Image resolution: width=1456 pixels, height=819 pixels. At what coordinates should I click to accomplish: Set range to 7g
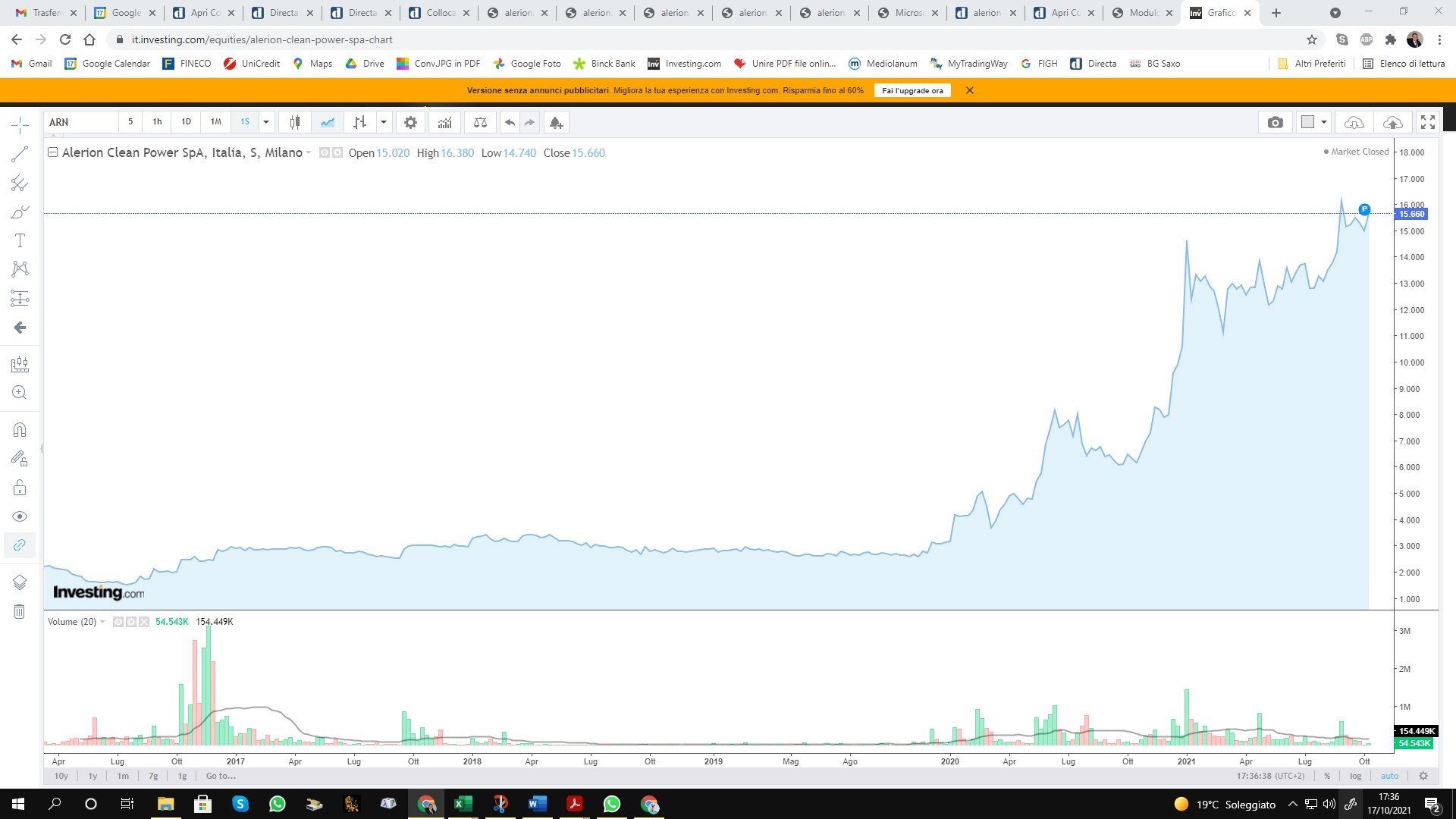(x=153, y=776)
